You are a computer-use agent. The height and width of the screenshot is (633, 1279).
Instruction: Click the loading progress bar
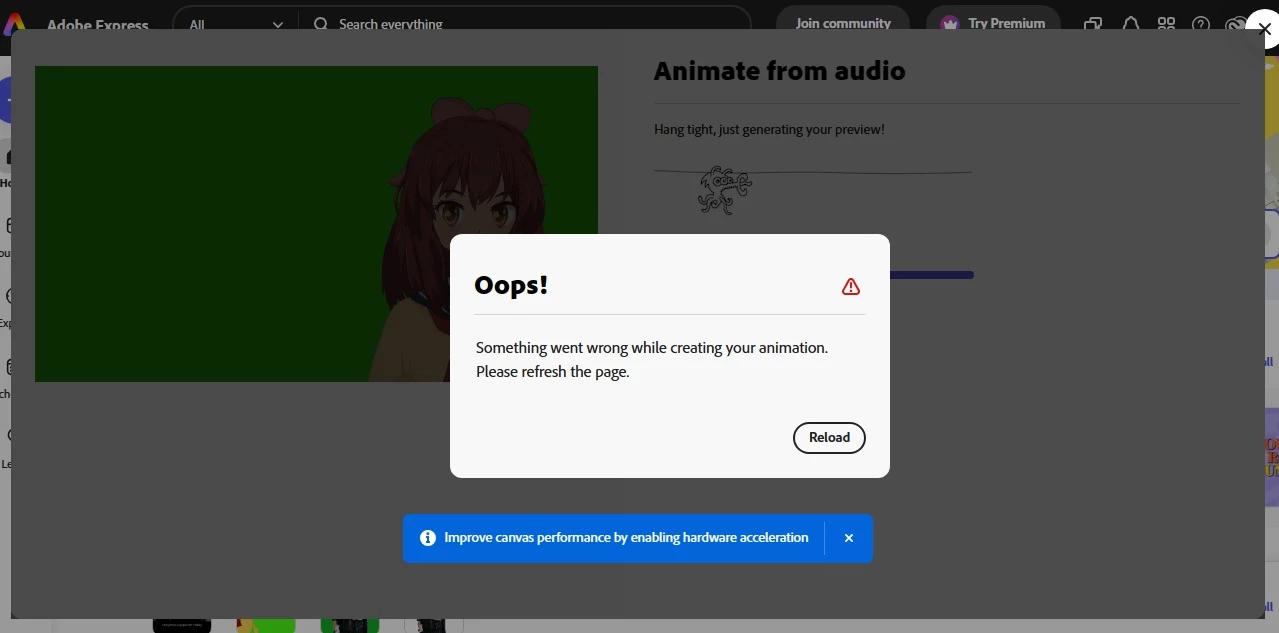pos(931,275)
